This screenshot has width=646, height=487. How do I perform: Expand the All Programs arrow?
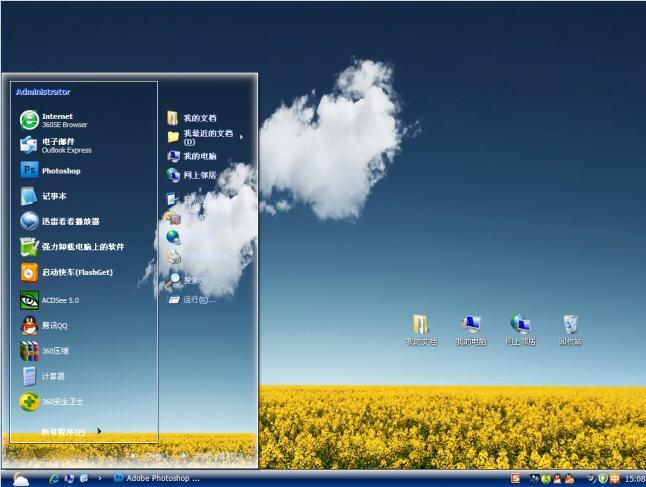pos(99,431)
